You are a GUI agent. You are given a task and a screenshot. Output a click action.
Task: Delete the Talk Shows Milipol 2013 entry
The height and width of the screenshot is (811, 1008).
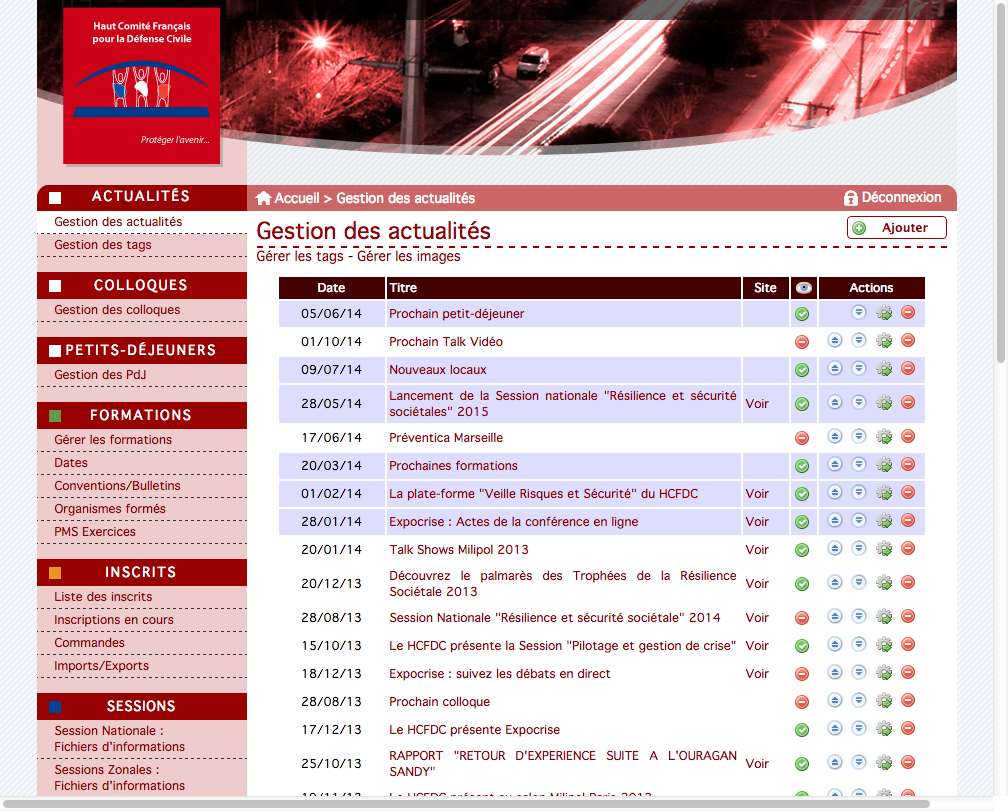click(908, 548)
